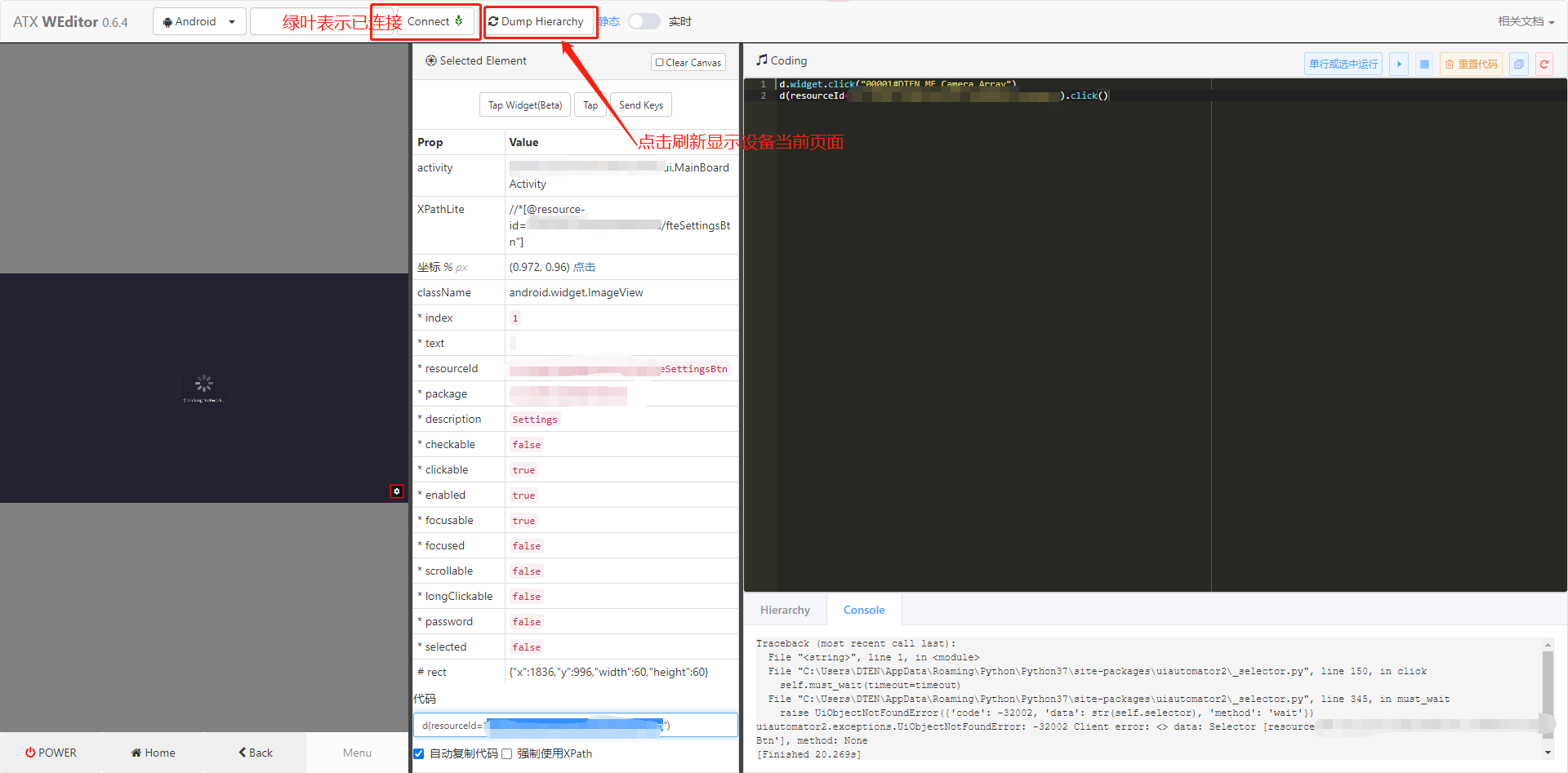Select the Console tab
This screenshot has width=1568, height=773.
tap(863, 609)
